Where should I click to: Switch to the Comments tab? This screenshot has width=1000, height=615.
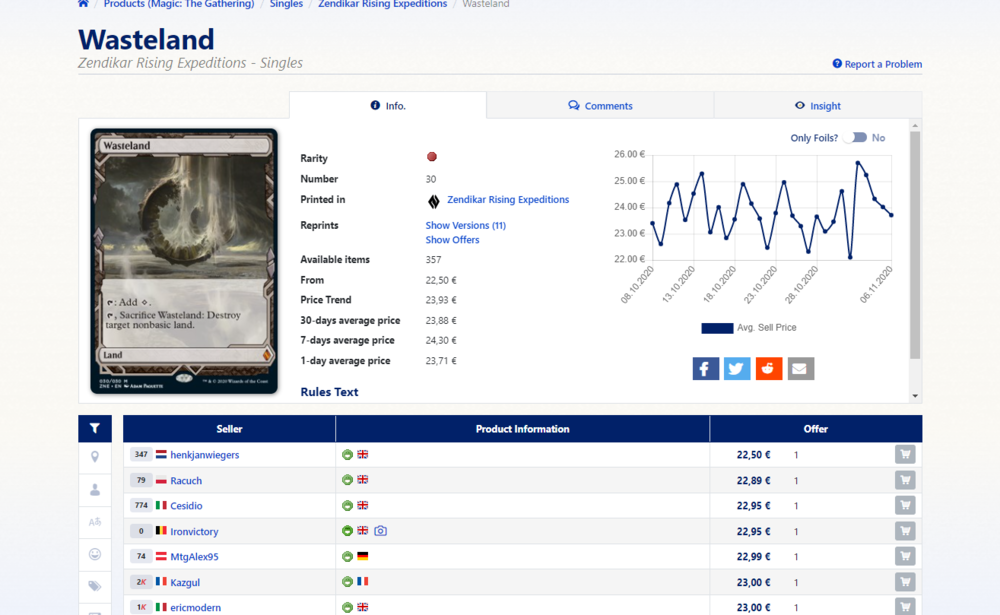[600, 106]
